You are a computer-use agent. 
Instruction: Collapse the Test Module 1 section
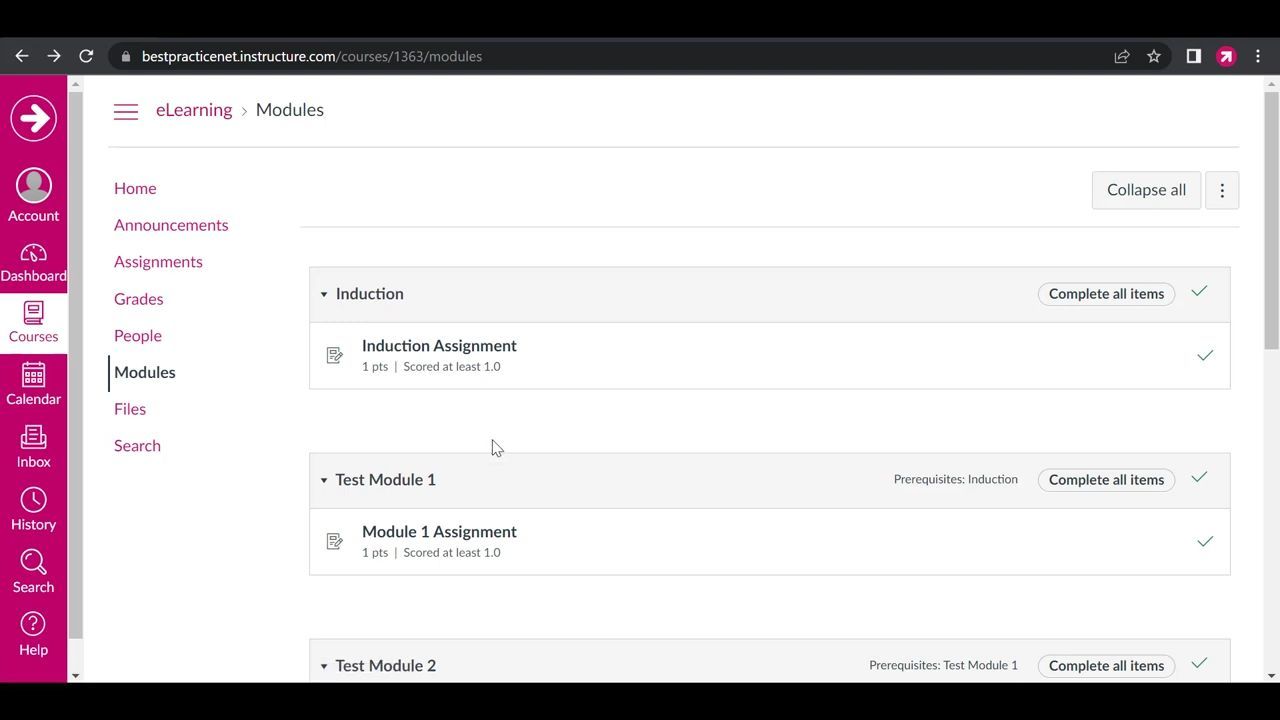[324, 480]
